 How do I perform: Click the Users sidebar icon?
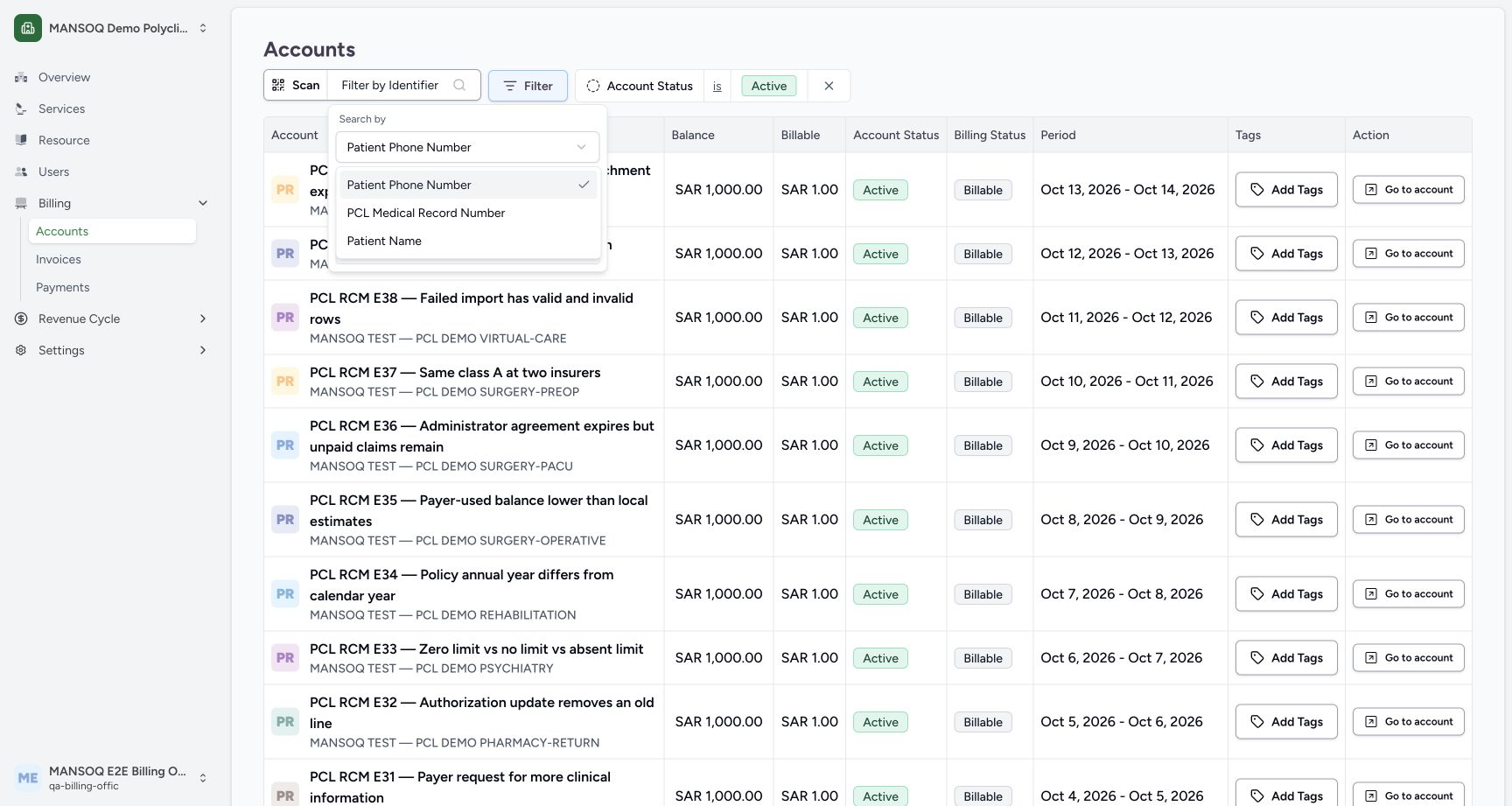(x=21, y=172)
